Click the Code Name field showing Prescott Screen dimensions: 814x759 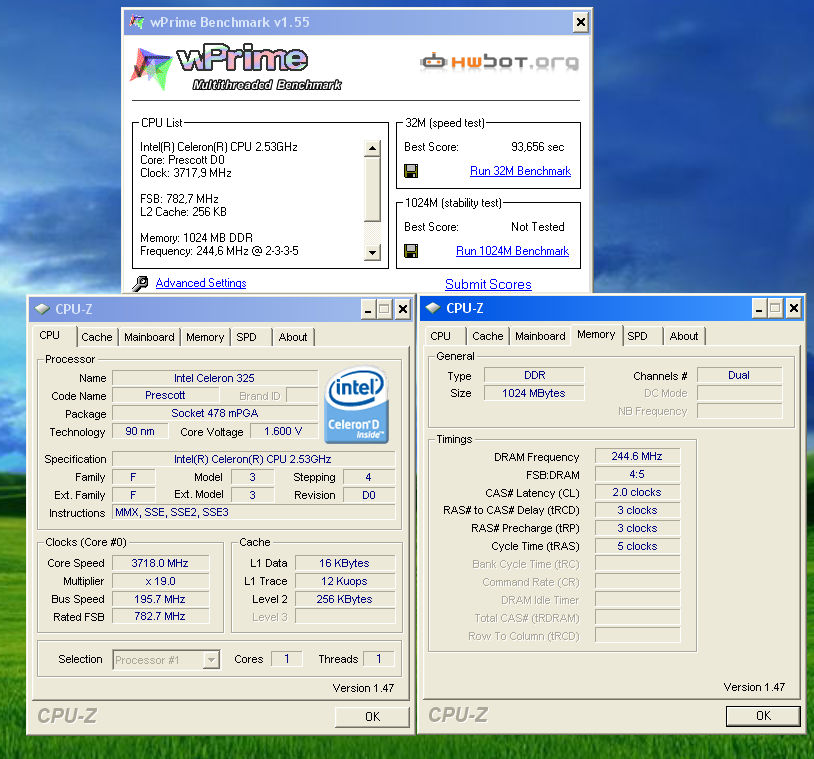(165, 396)
